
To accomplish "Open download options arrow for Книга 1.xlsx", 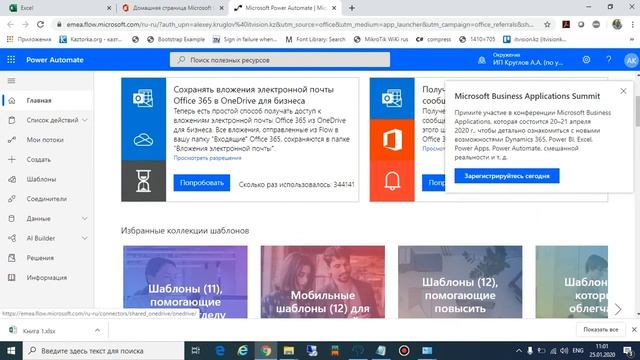I will [x=97, y=330].
